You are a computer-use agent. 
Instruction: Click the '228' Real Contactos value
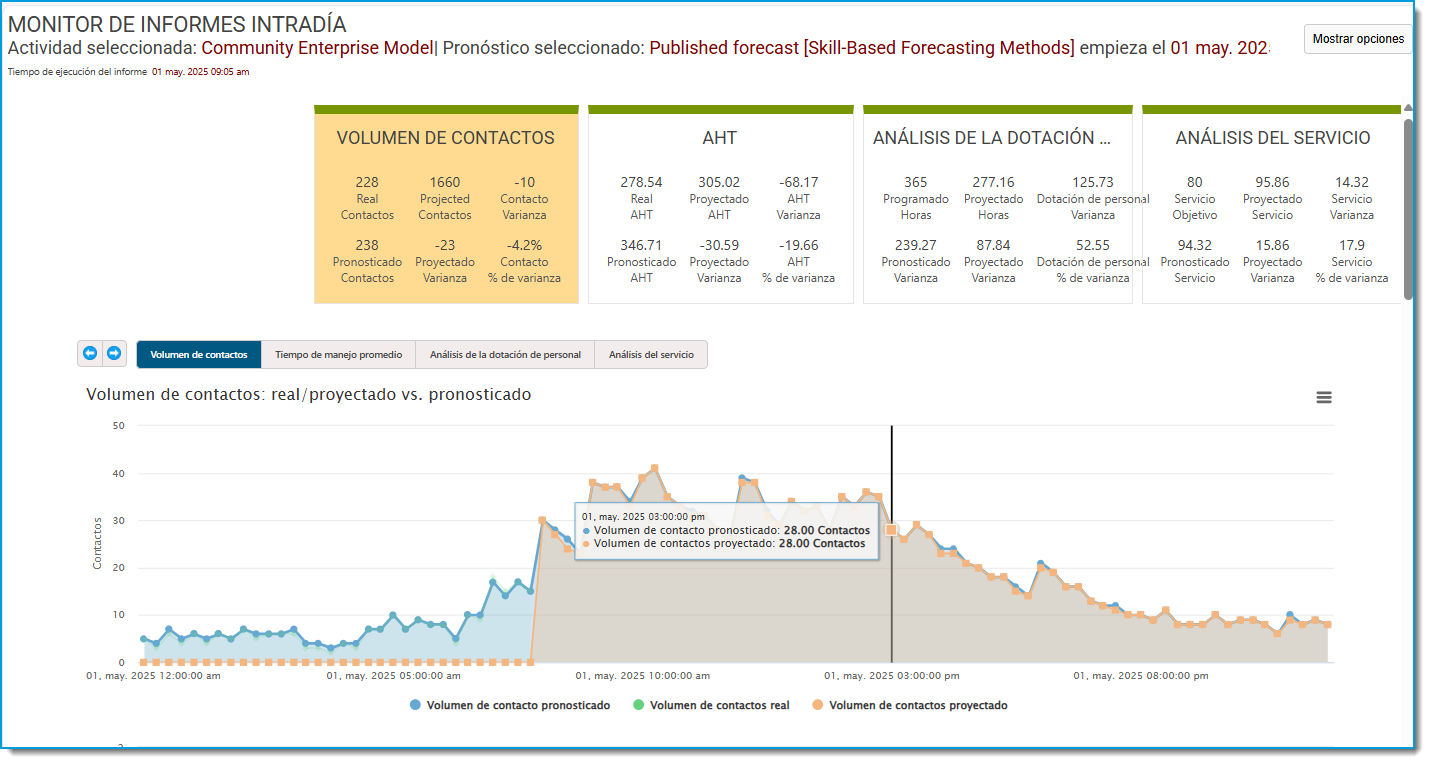pyautogui.click(x=367, y=182)
